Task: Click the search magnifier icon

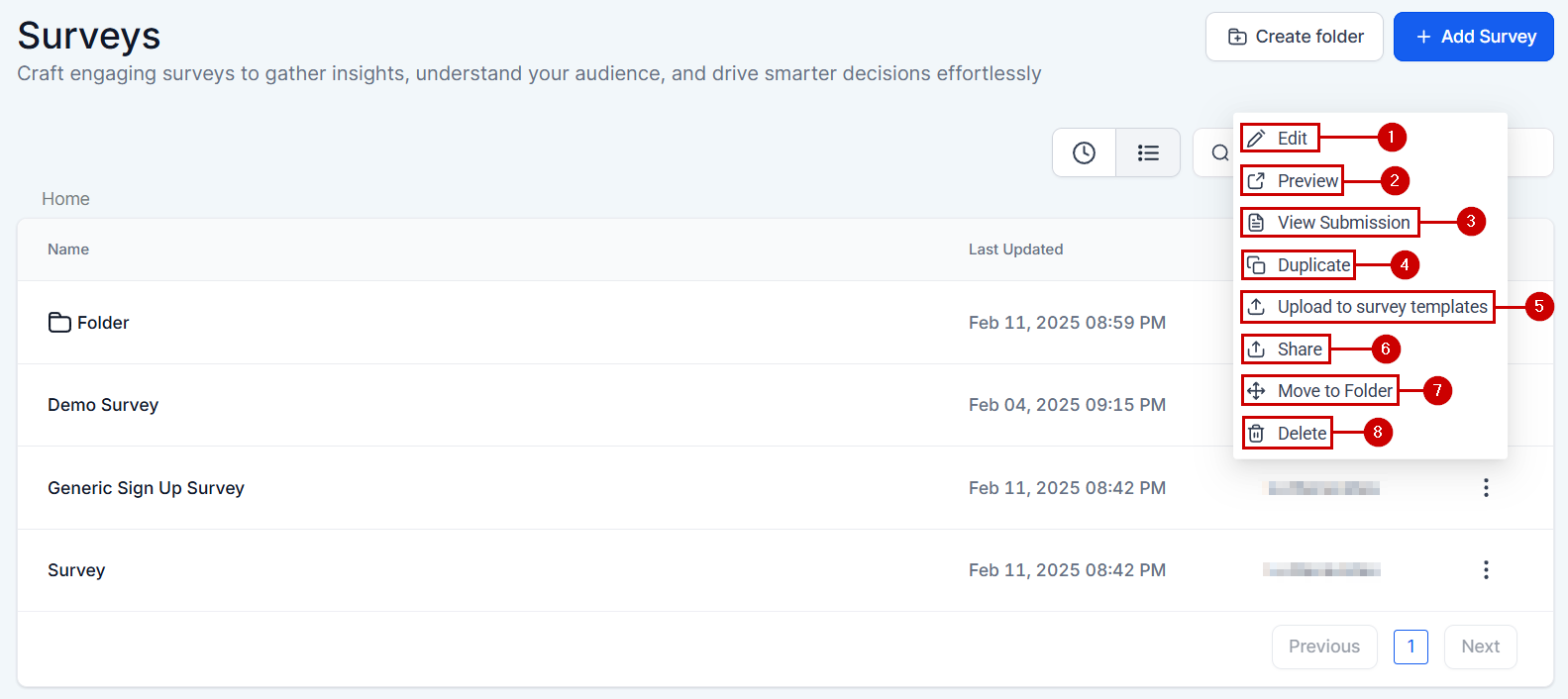Action: (x=1219, y=152)
